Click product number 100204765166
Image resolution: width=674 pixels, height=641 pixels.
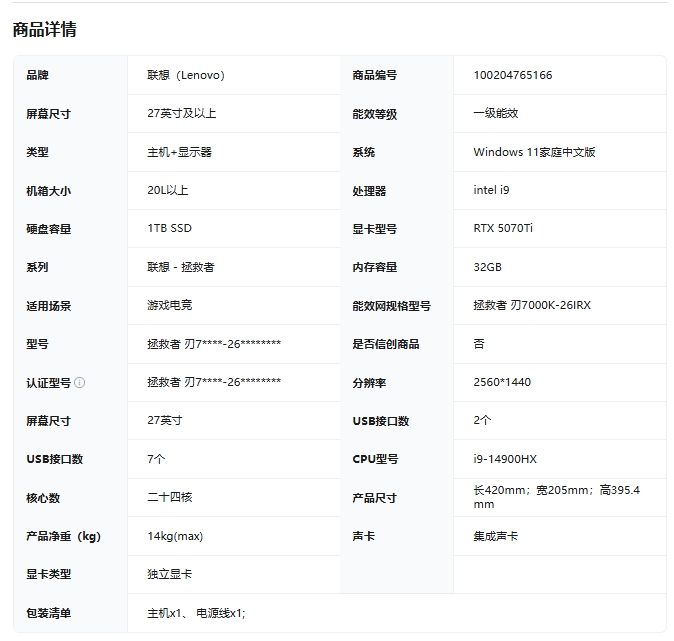point(513,75)
